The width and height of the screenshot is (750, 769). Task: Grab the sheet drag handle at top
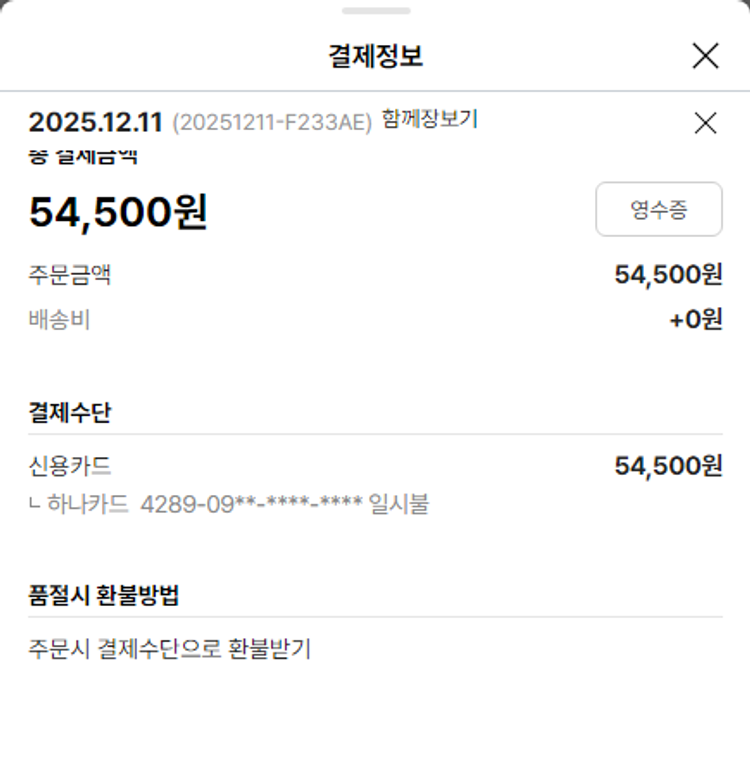coord(375,11)
